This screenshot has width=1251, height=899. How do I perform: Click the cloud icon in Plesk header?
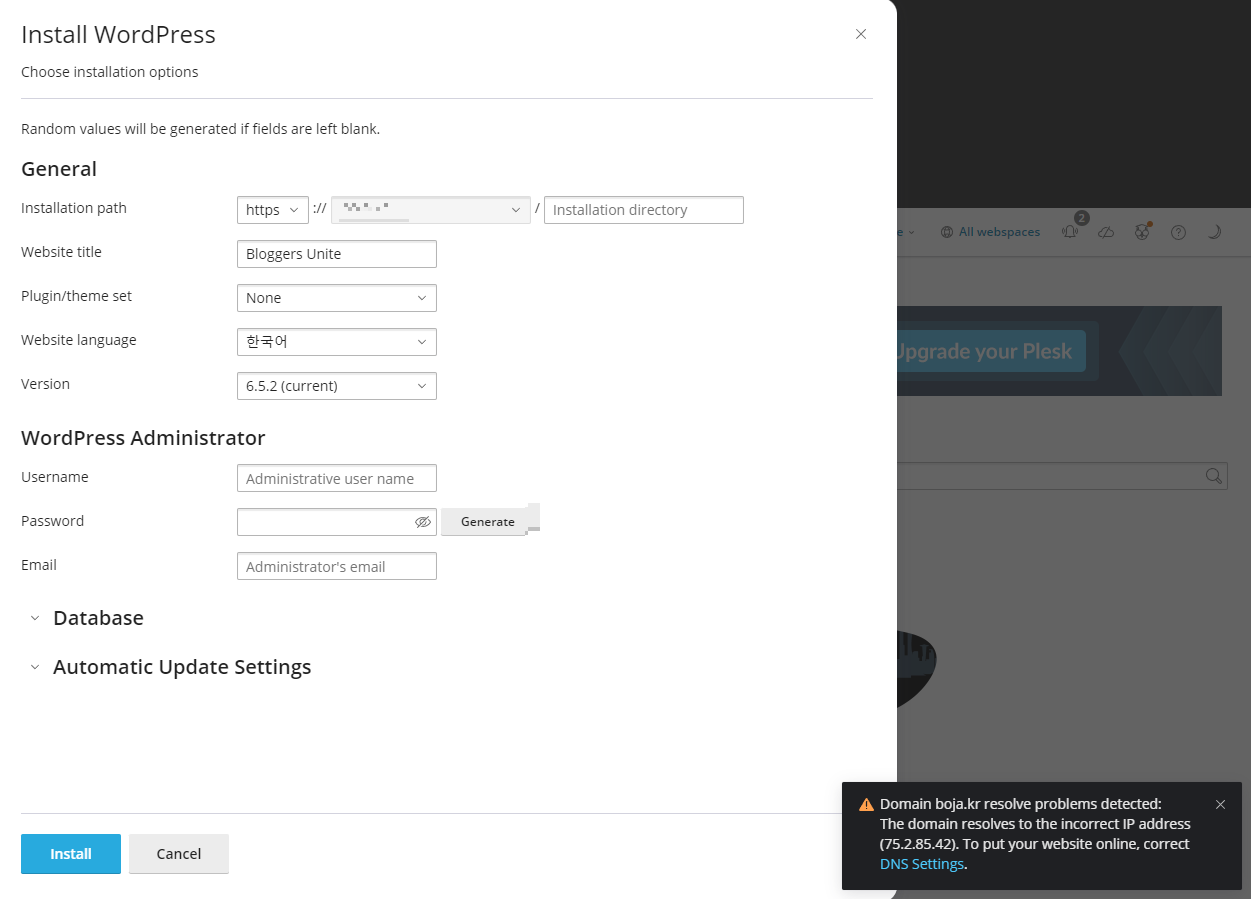[x=1106, y=232]
